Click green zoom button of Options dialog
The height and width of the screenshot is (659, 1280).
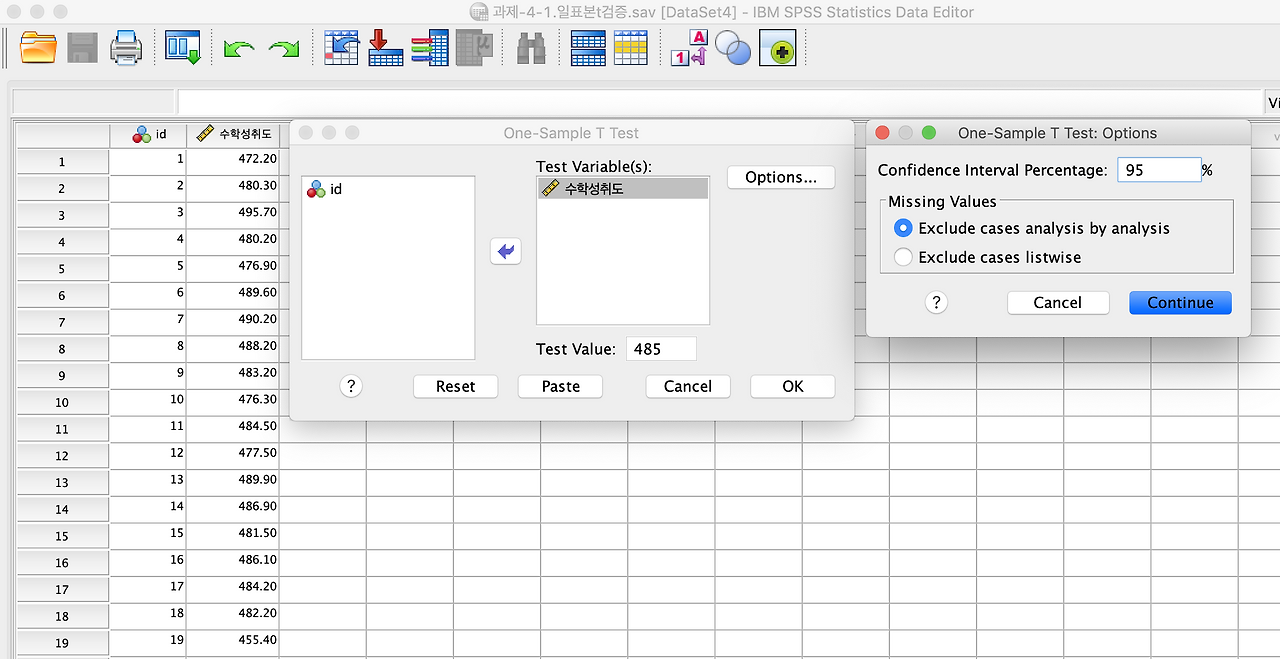[929, 132]
